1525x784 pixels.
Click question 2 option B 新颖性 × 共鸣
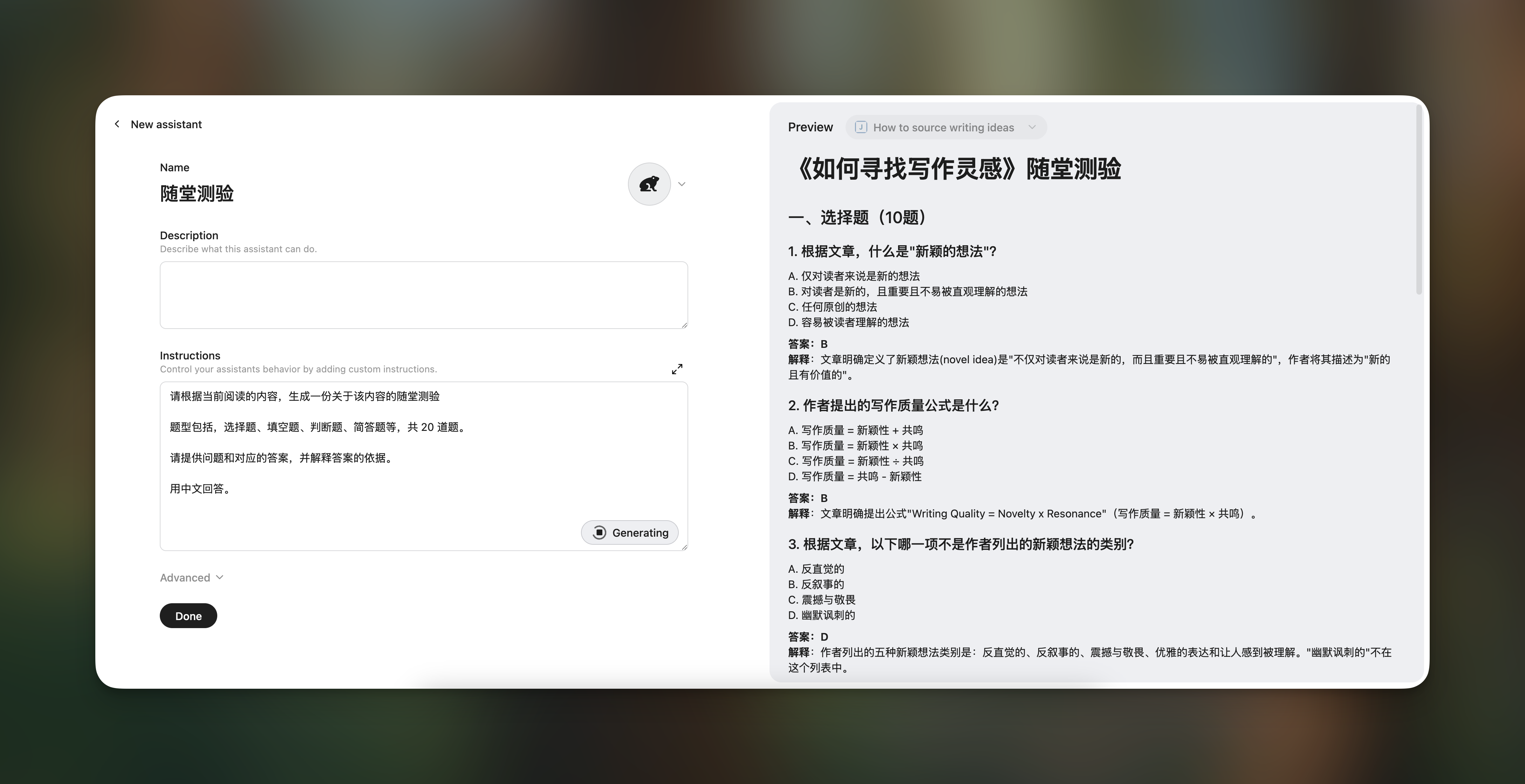pyautogui.click(x=855, y=446)
